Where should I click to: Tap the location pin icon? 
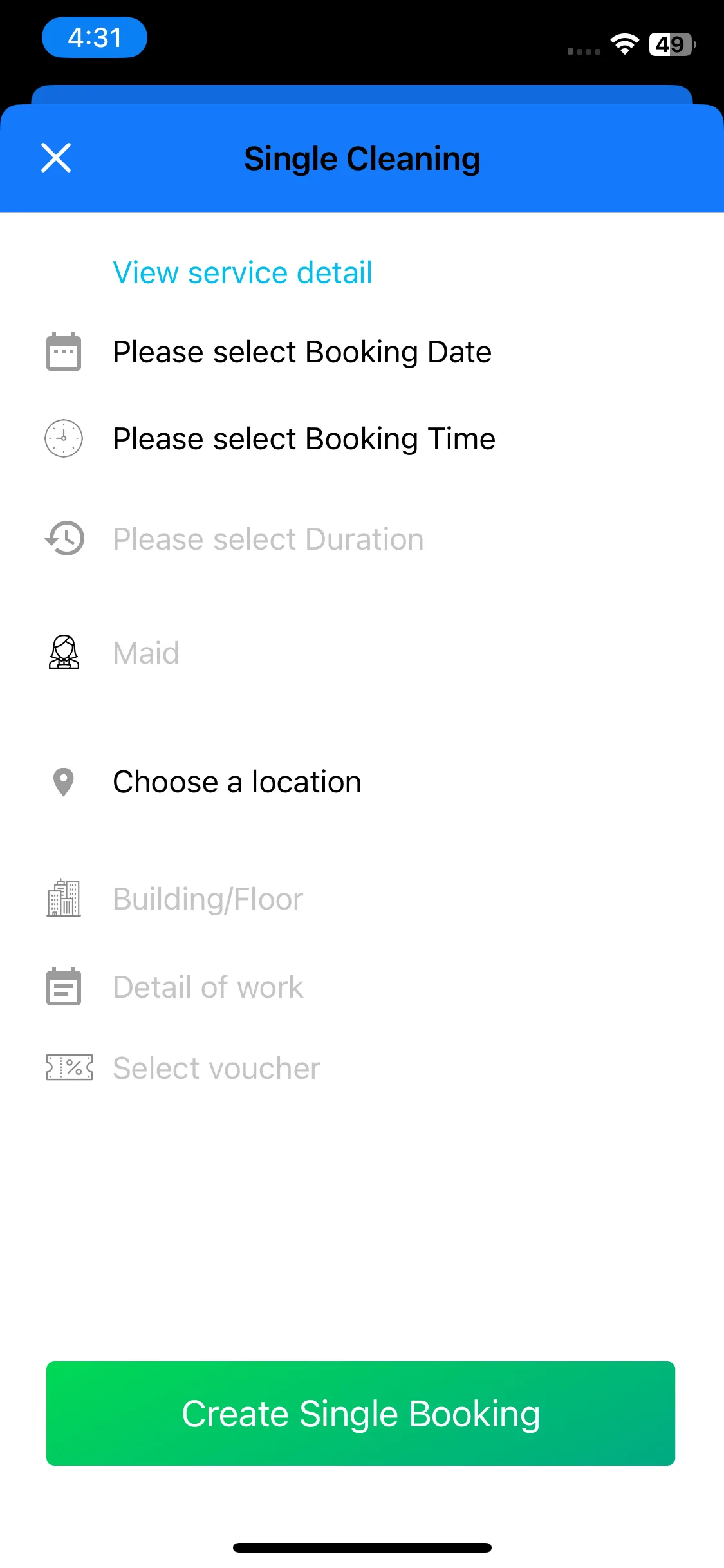(64, 782)
